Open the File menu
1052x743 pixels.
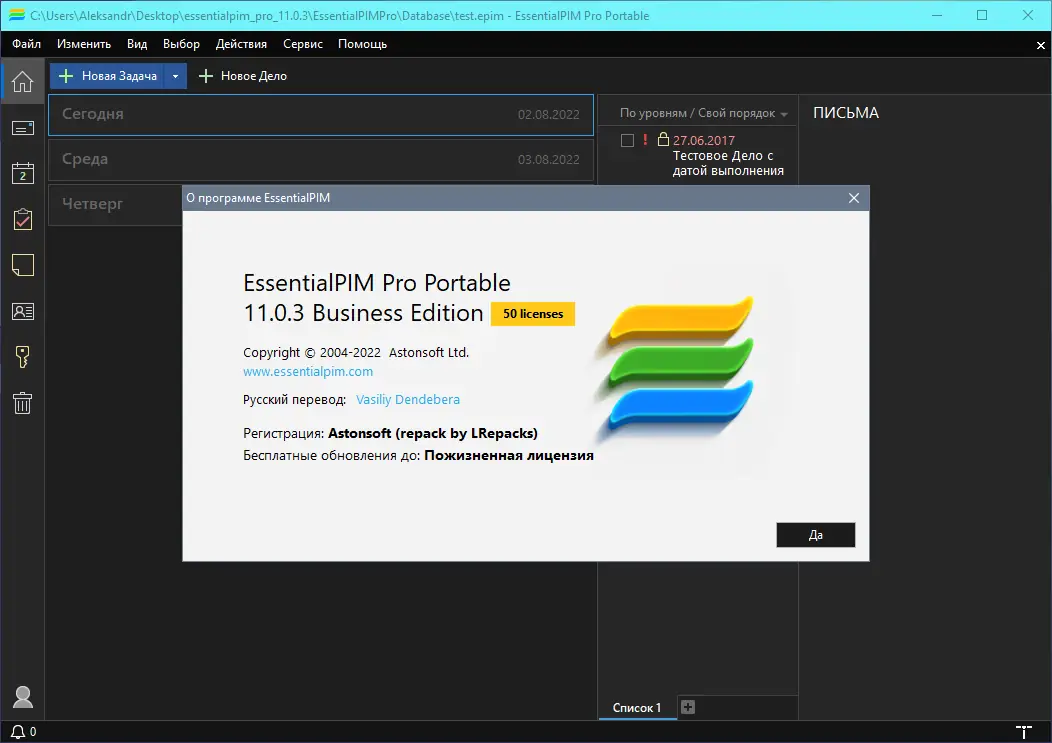(x=26, y=44)
